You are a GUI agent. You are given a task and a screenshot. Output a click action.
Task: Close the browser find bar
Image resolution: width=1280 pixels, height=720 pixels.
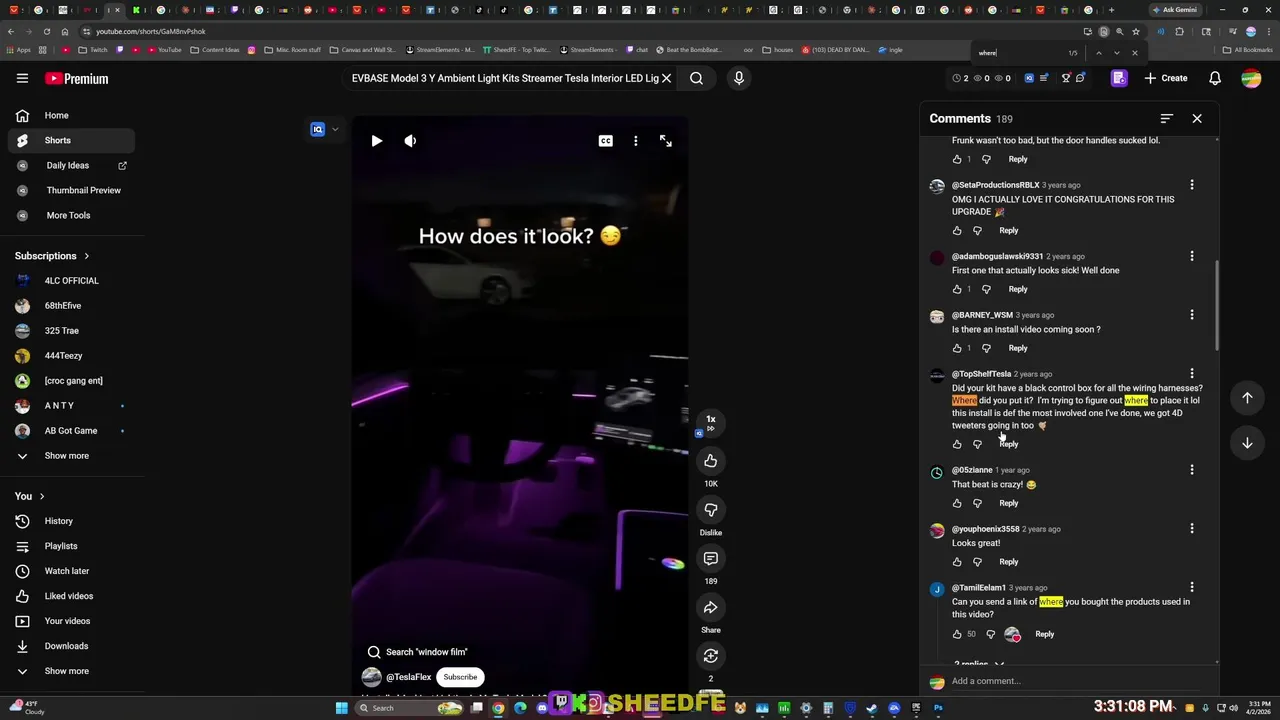(x=1134, y=53)
